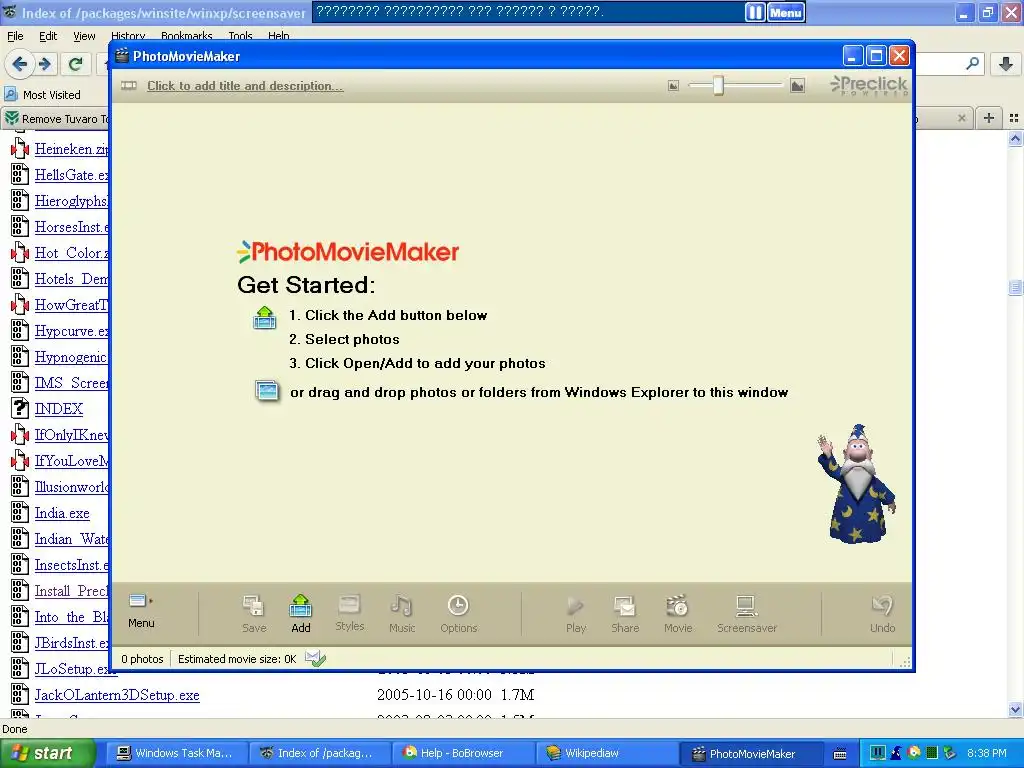Open a new browser tab with plus button
This screenshot has width=1024, height=768.
tap(989, 118)
